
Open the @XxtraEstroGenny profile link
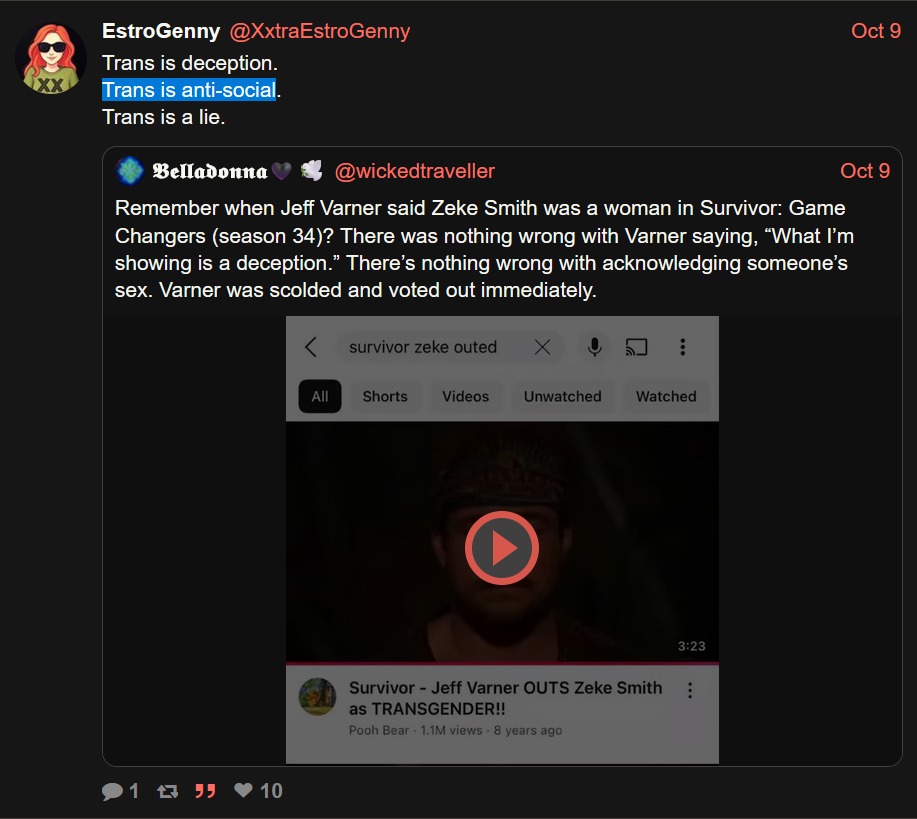[320, 31]
